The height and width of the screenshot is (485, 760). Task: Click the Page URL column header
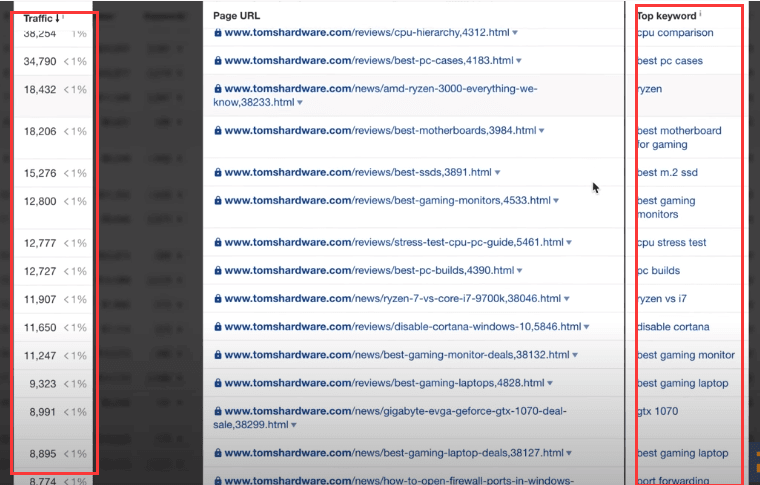237,16
